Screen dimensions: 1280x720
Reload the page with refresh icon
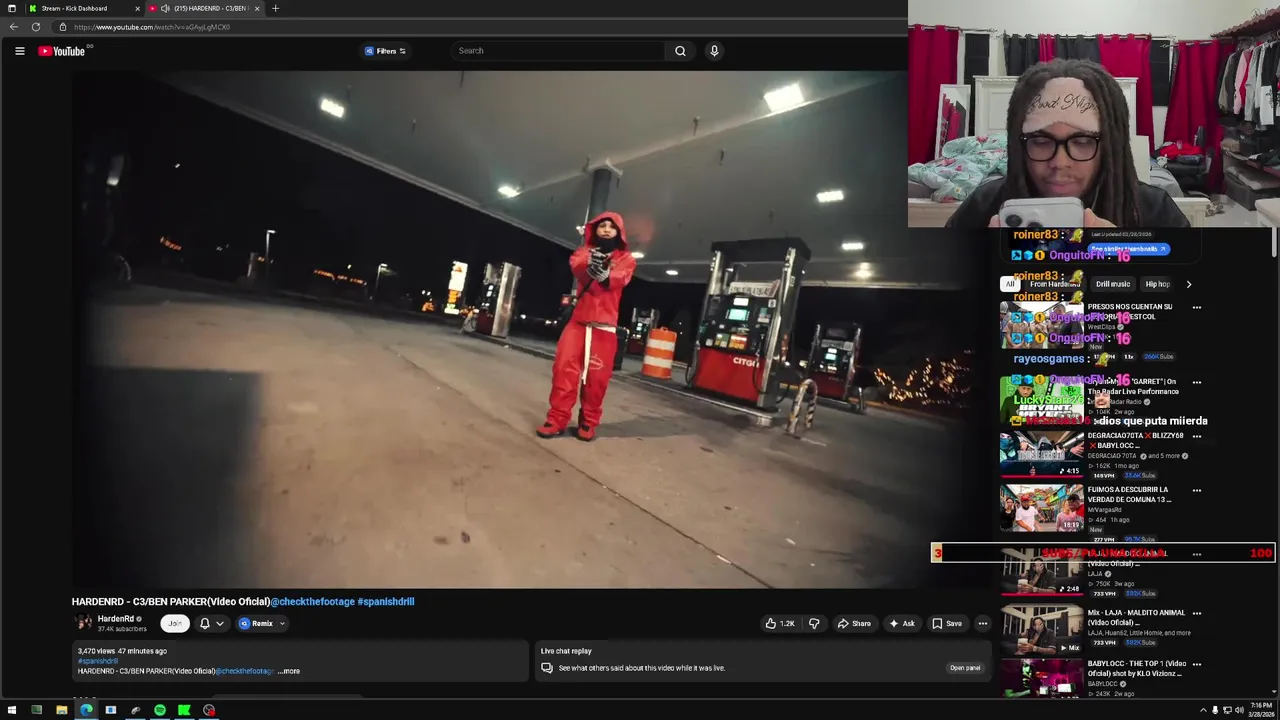point(36,27)
